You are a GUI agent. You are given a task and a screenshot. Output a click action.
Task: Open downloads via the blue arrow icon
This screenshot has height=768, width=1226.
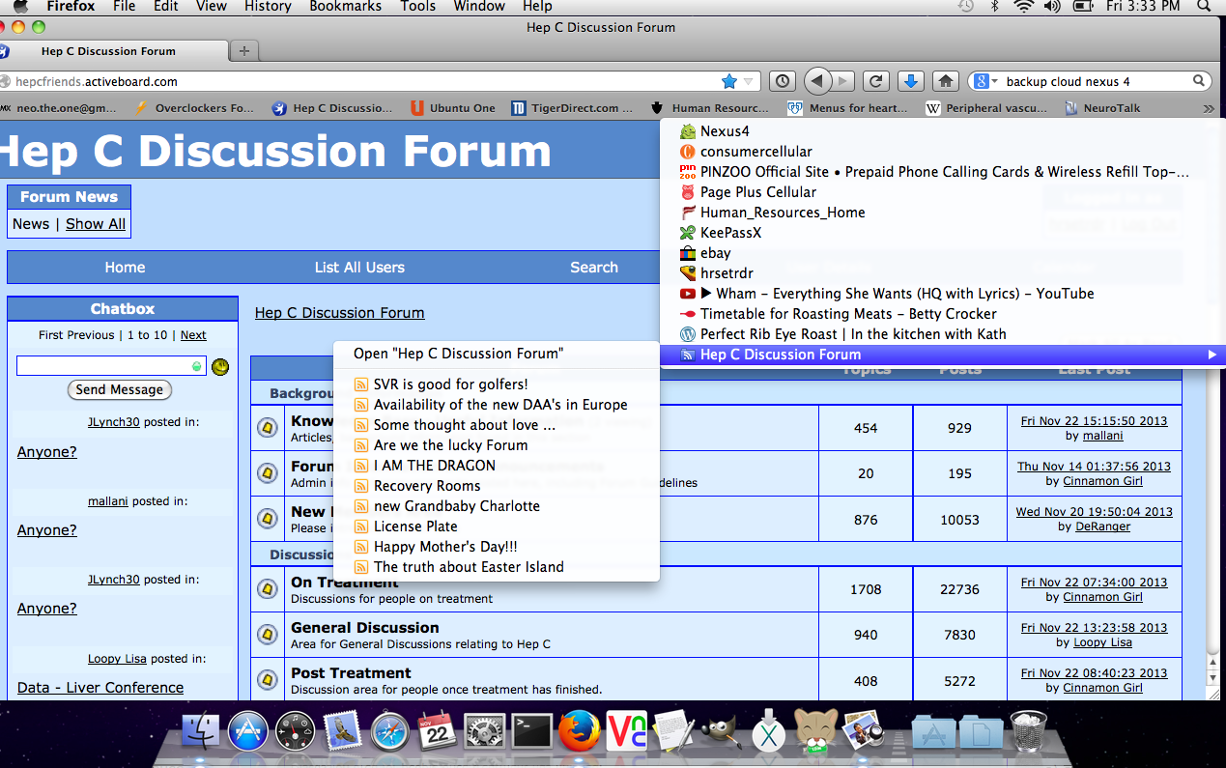pos(910,81)
